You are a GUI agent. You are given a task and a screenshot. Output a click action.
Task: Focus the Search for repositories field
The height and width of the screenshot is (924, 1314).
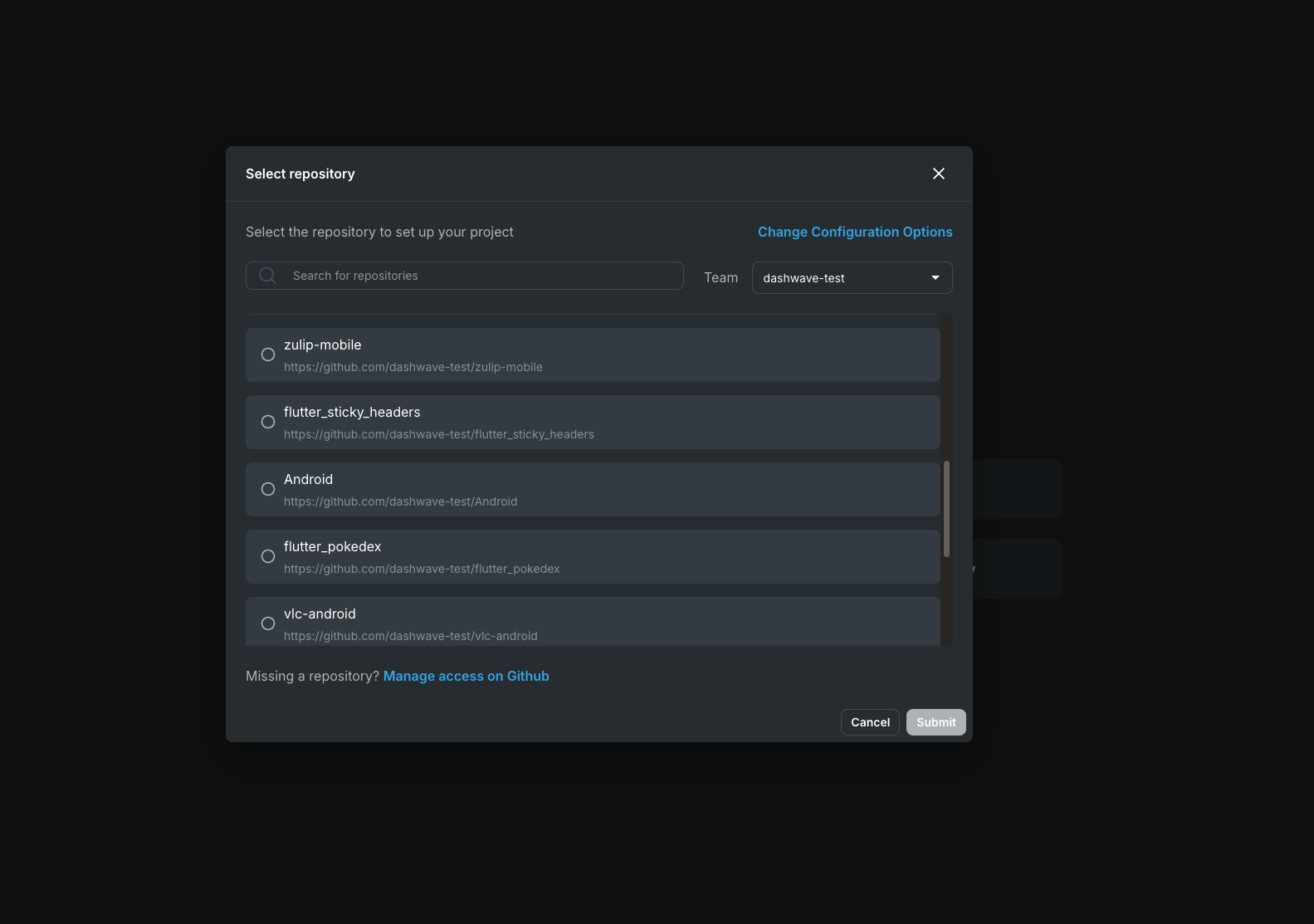coord(481,276)
